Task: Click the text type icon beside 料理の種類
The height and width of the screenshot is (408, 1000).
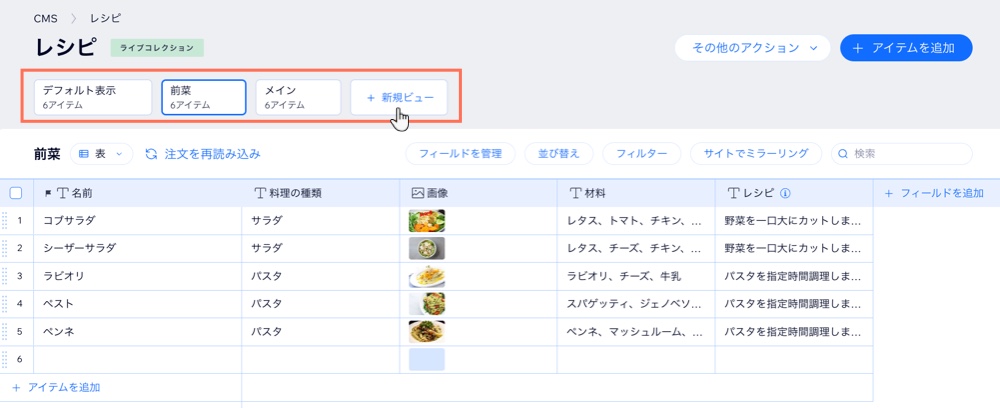Action: [261, 193]
